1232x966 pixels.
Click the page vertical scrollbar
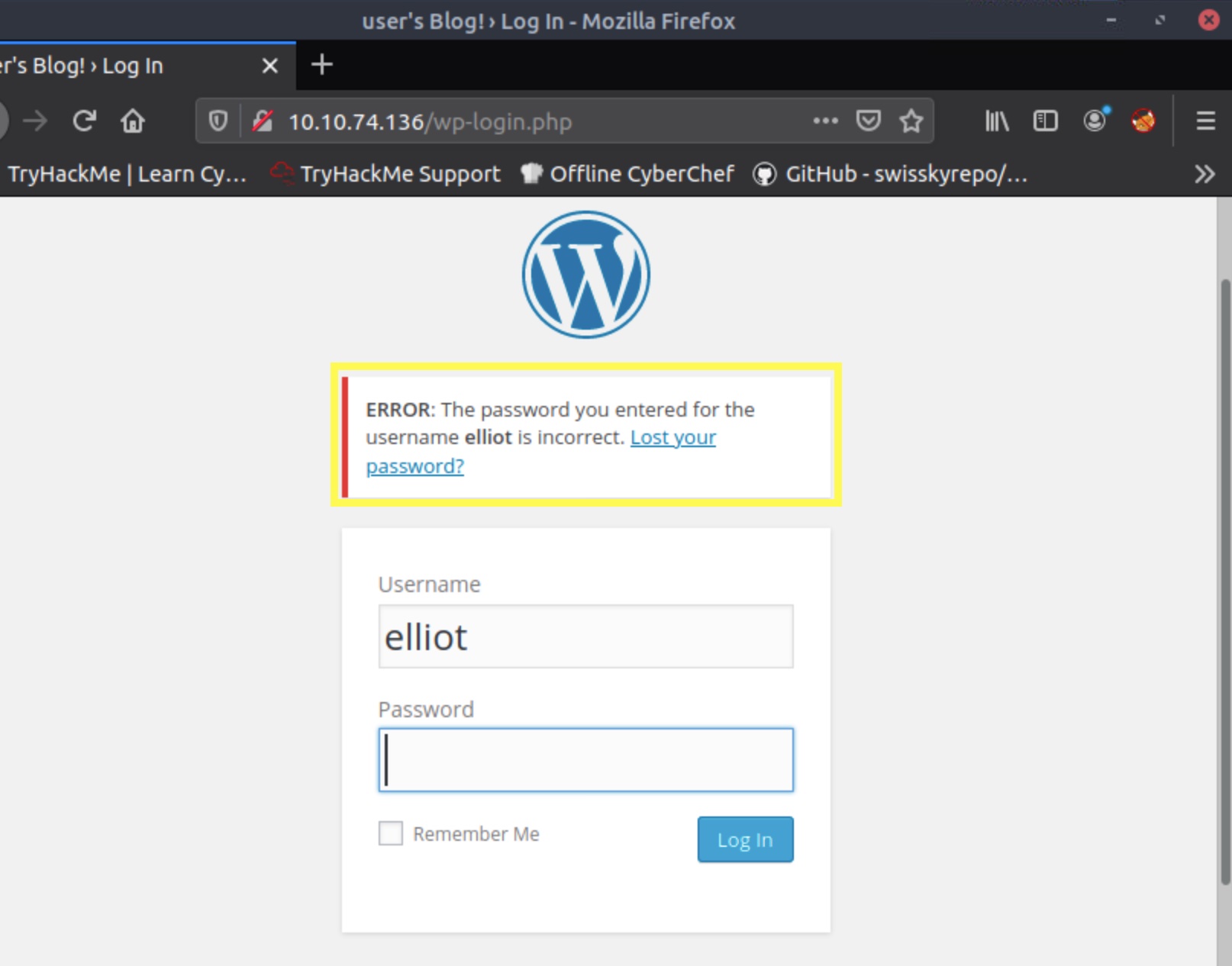pyautogui.click(x=1224, y=581)
